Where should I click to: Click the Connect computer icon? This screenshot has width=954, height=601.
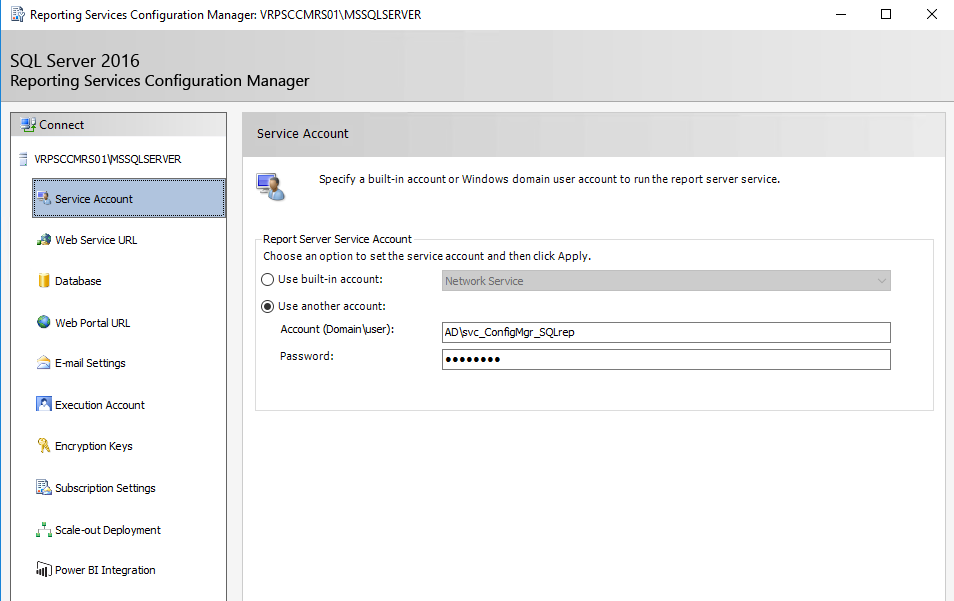click(x=28, y=125)
